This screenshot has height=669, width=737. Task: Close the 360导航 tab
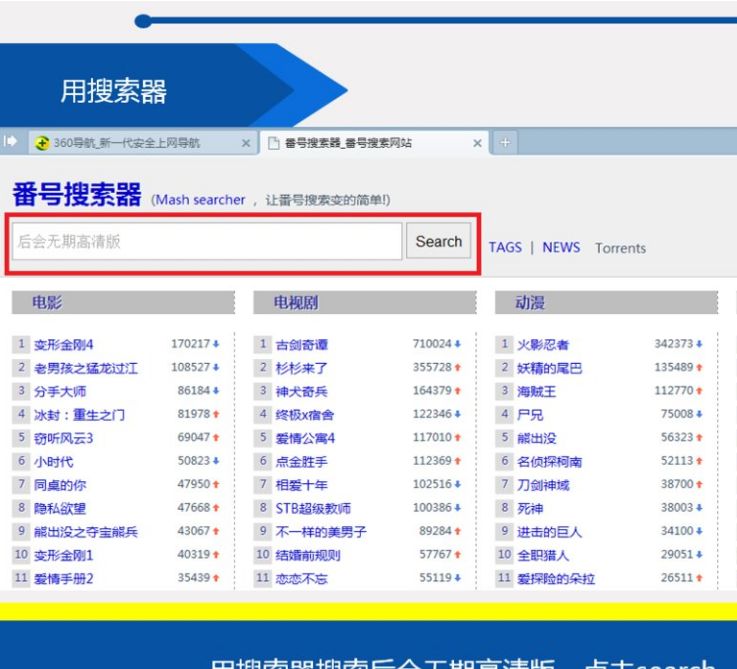click(x=246, y=143)
